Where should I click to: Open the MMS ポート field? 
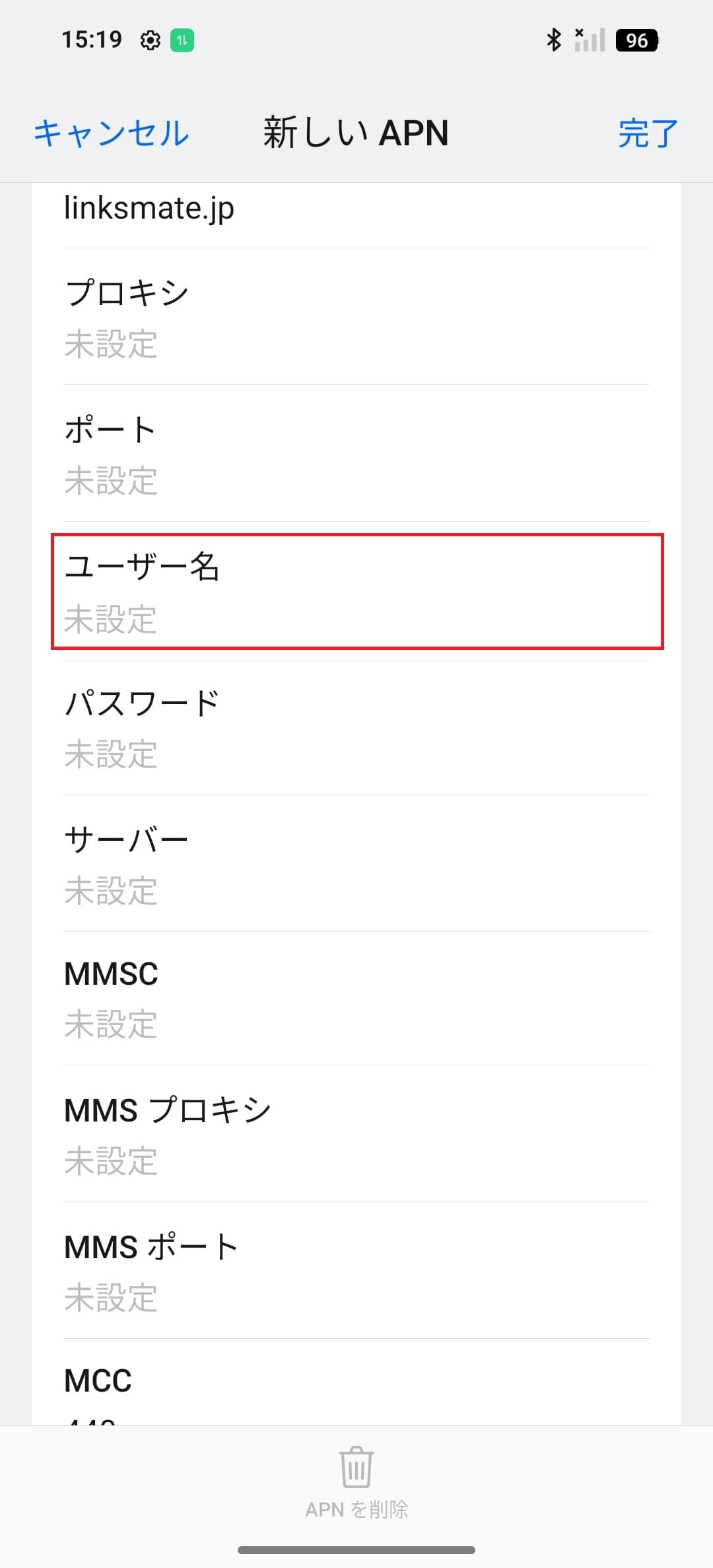(356, 1271)
